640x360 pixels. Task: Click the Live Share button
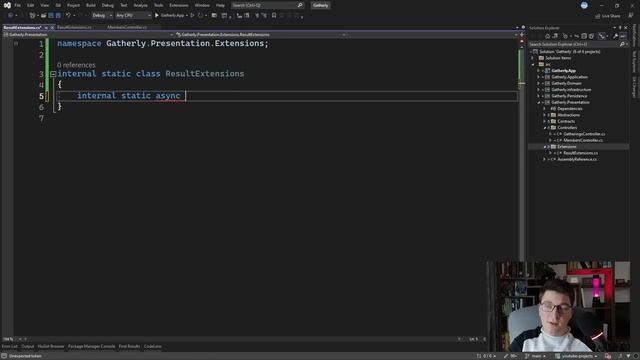coord(608,16)
